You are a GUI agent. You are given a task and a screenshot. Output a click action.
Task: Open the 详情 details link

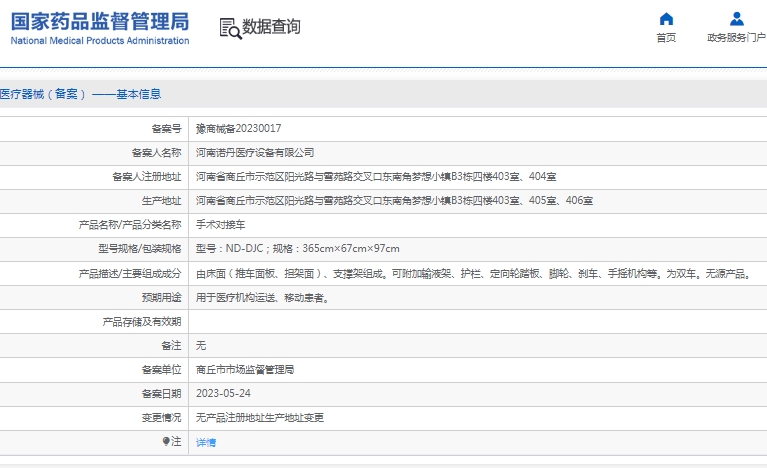206,443
